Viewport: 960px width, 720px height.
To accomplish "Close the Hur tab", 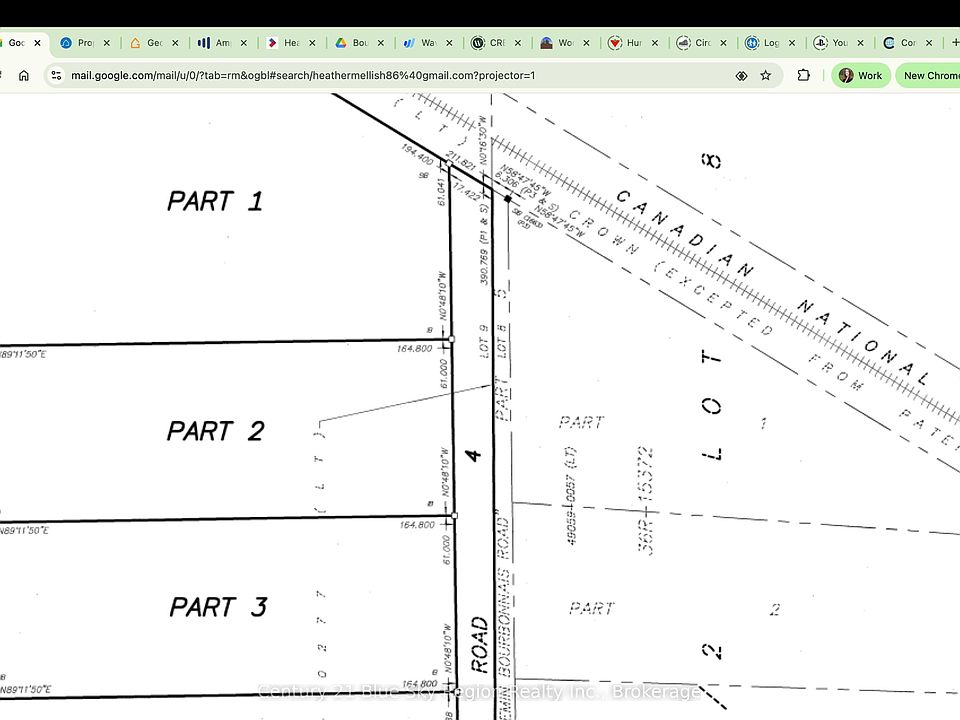I will point(655,43).
